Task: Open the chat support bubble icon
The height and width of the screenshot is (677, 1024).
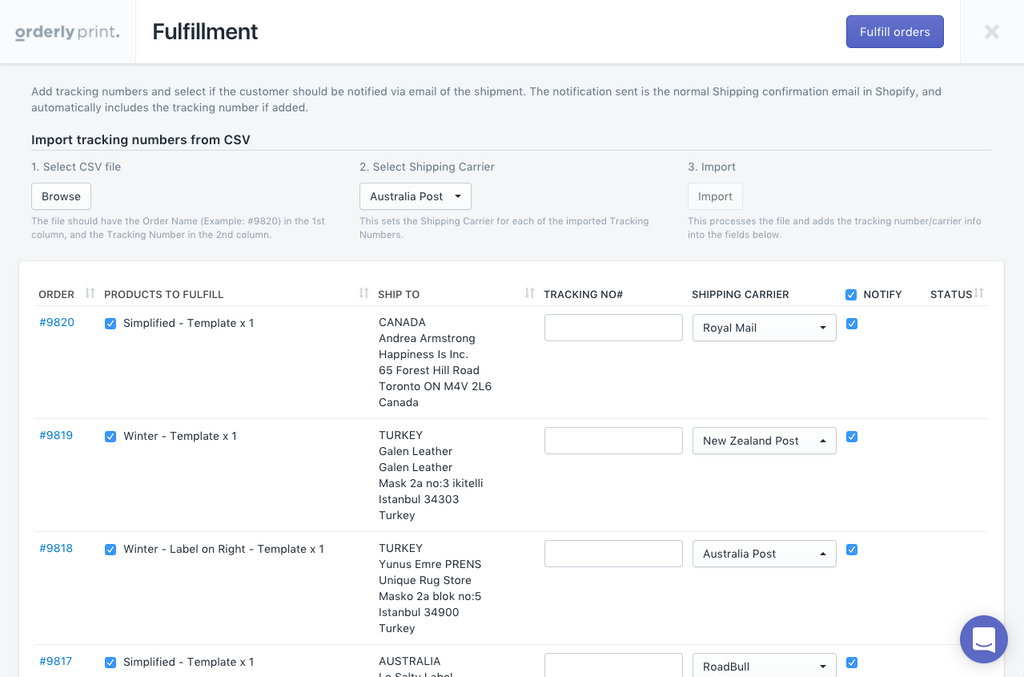Action: [x=984, y=639]
